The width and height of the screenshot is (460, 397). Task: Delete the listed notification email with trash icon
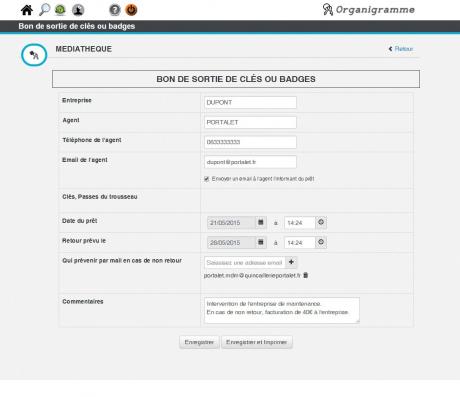pyautogui.click(x=306, y=275)
